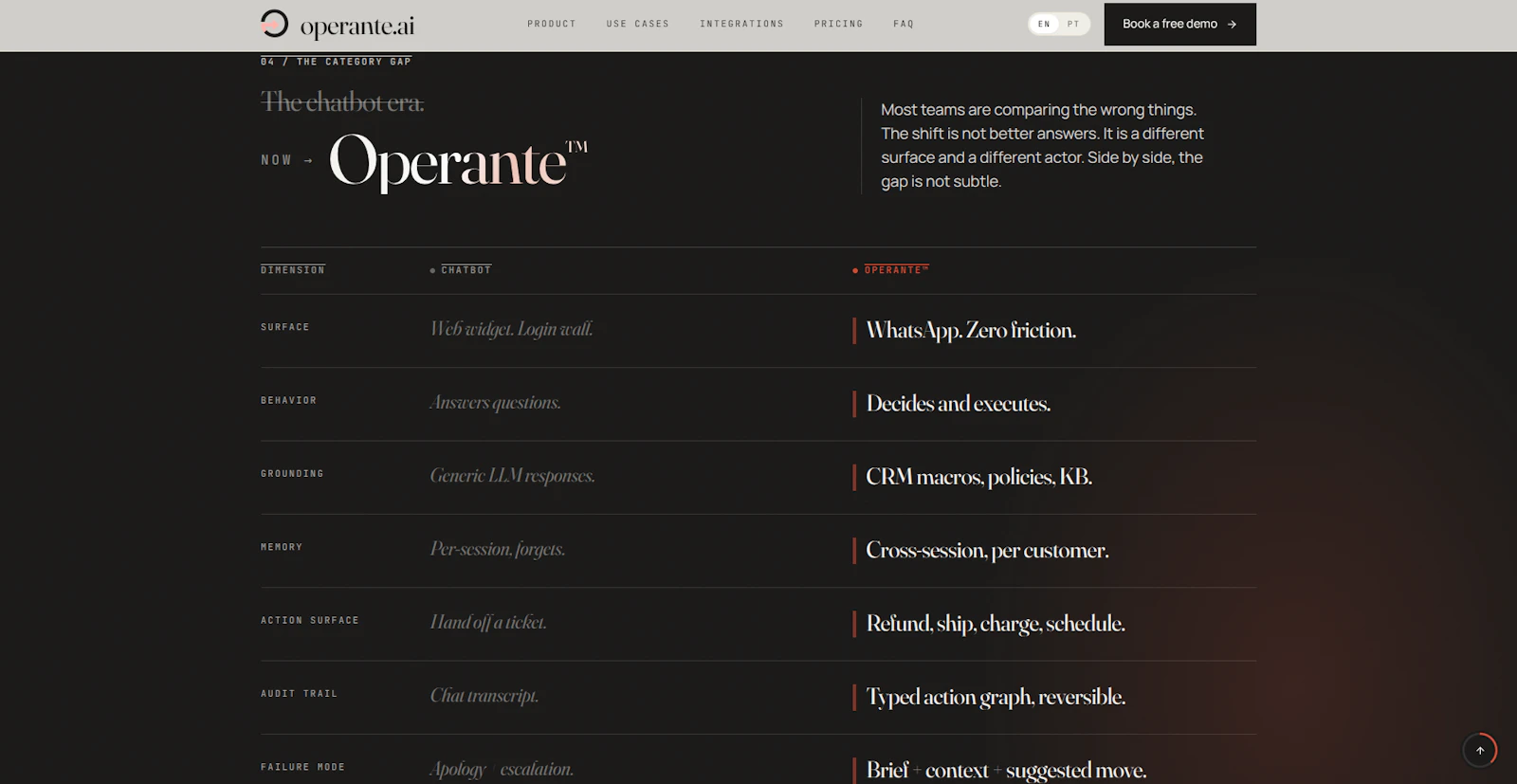Viewport: 1517px width, 784px height.
Task: Click 'Answers questions.' chatbot cell
Action: coord(496,403)
